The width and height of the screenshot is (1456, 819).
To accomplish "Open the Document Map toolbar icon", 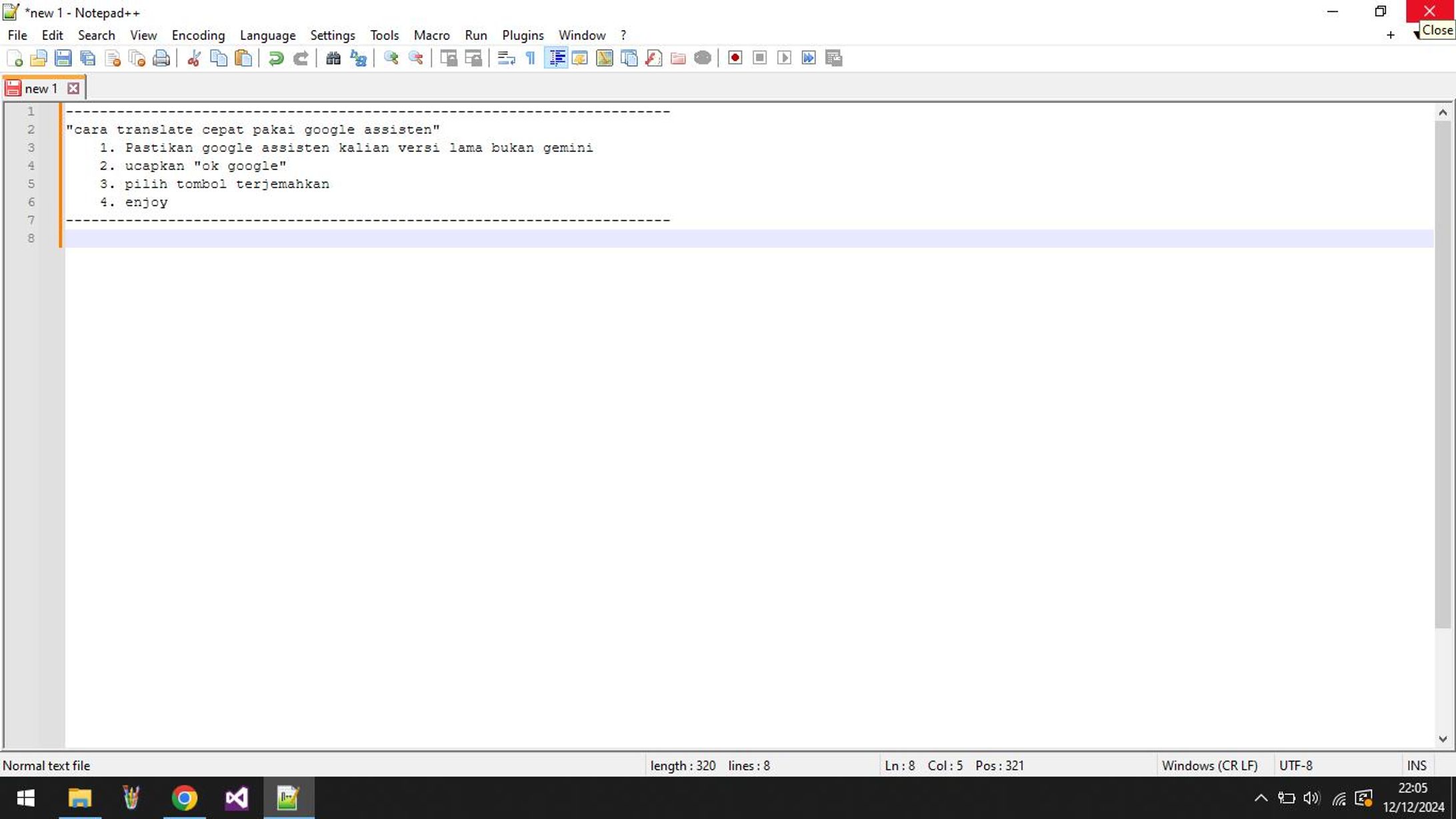I will [x=605, y=59].
